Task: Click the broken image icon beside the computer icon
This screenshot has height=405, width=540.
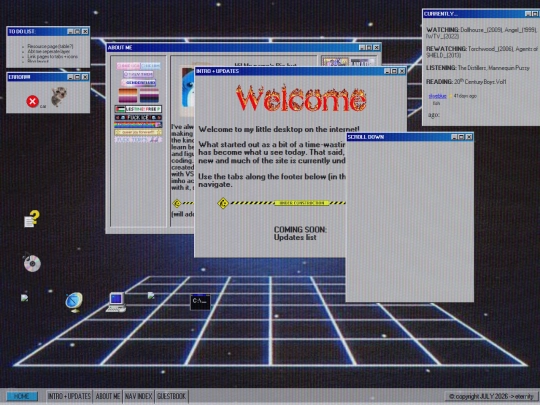Action: click(151, 295)
